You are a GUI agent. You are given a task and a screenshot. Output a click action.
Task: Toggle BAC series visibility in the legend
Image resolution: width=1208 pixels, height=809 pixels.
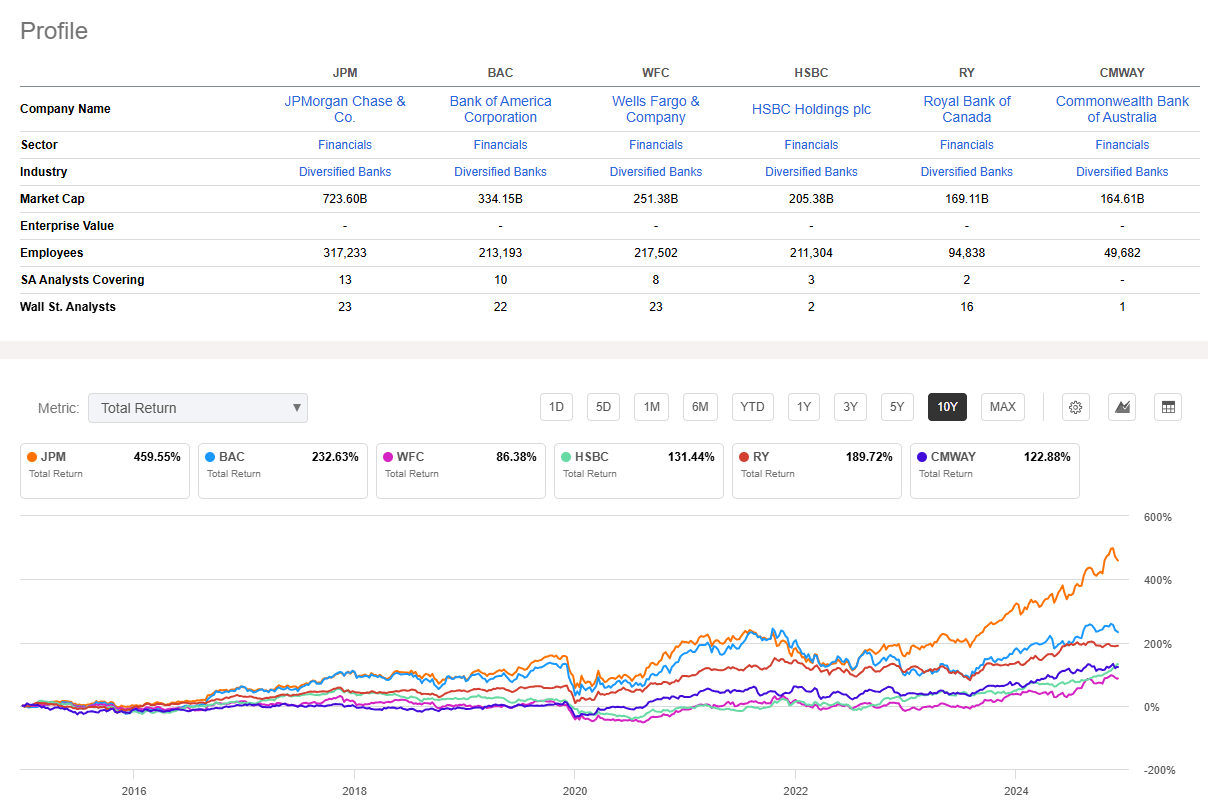click(282, 465)
